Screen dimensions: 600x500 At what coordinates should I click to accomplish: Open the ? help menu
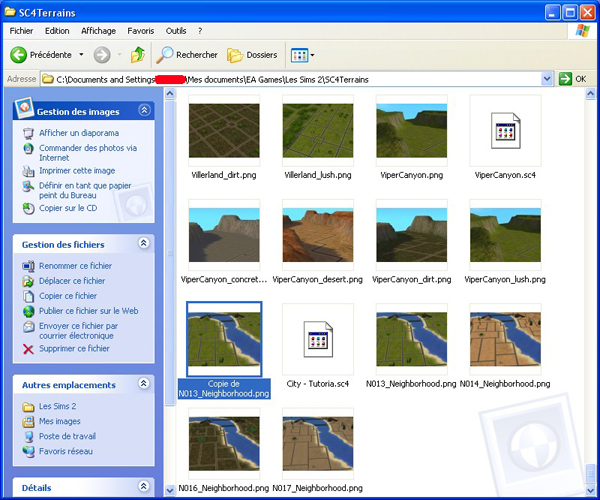coord(200,31)
